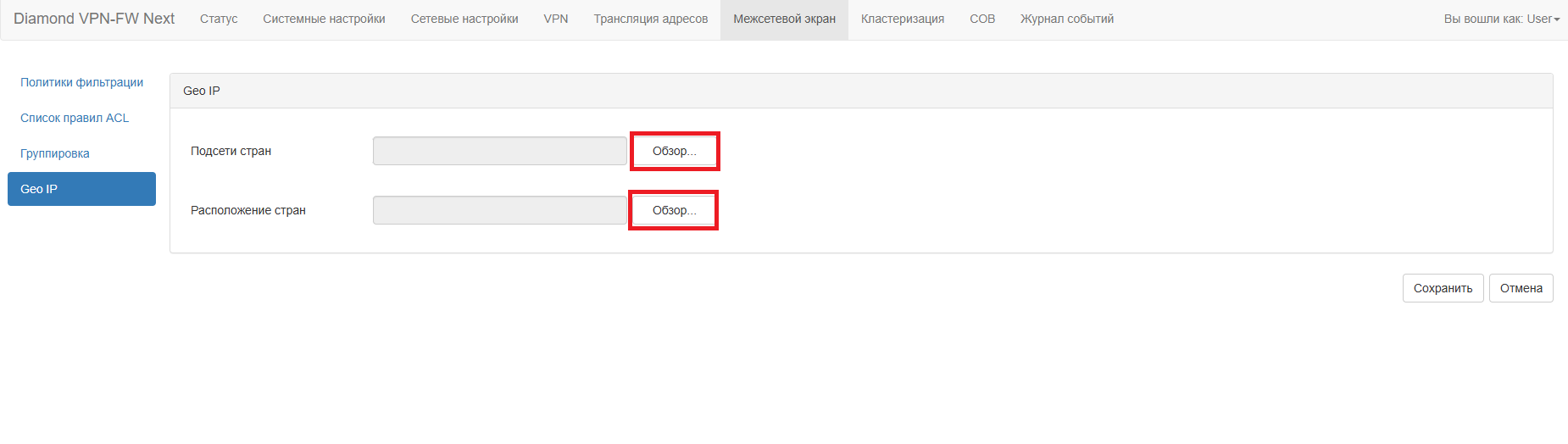The width and height of the screenshot is (1568, 444).
Task: Switch to Кластеризация section
Action: pos(903,19)
